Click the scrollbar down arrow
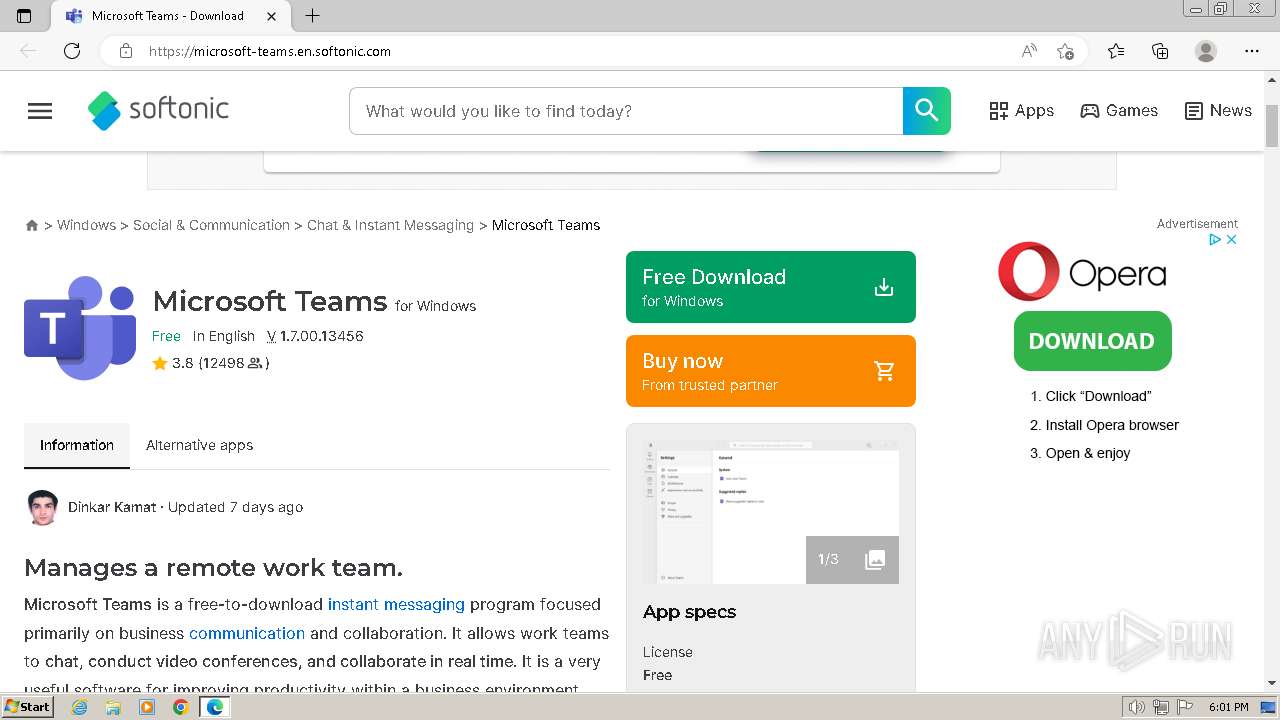The width and height of the screenshot is (1280, 720). (x=1272, y=683)
